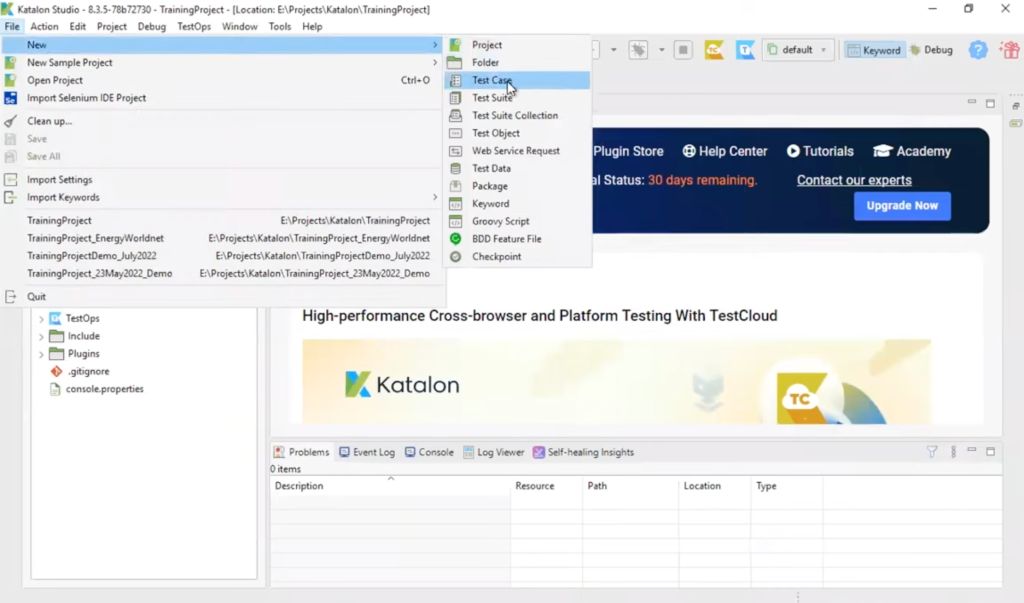Click the Test Data icon
Viewport: 1024px width, 603px height.
point(456,169)
